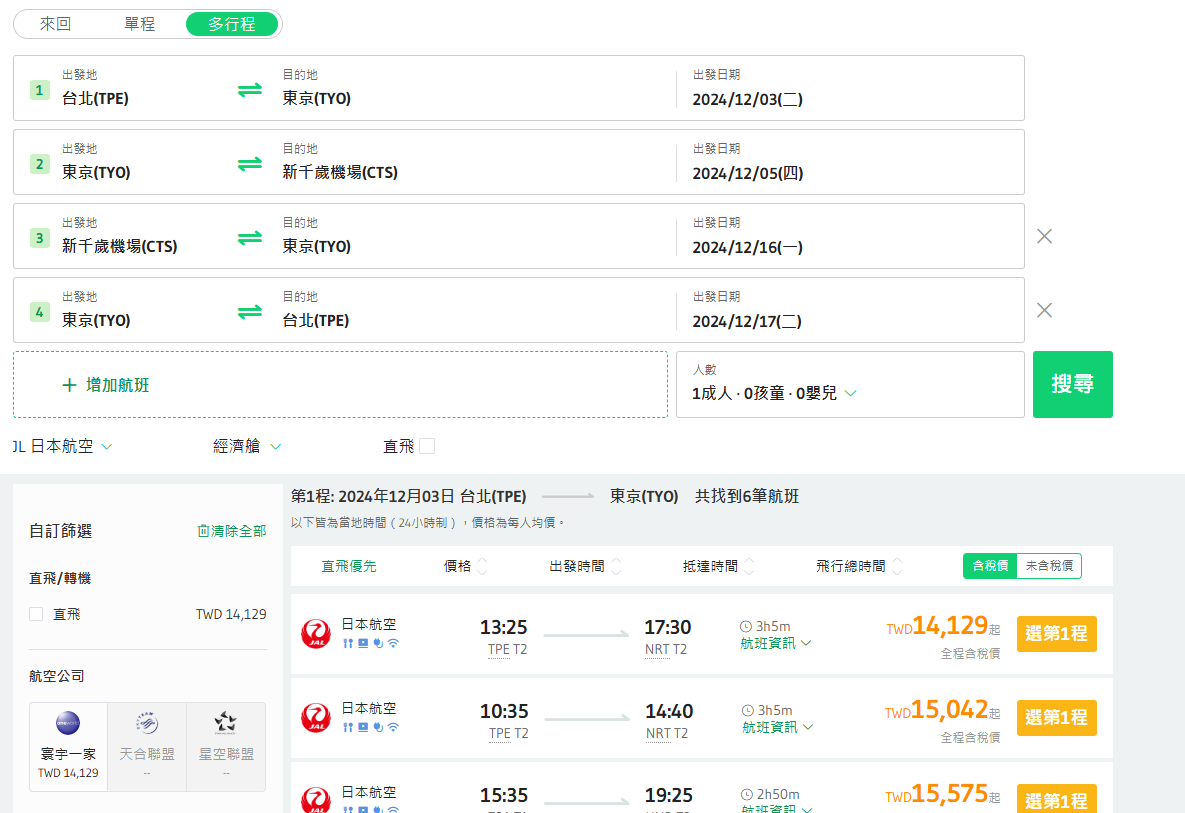This screenshot has height=813, width=1185.
Task: Remove flight leg 4 with X icon
Action: click(1044, 311)
